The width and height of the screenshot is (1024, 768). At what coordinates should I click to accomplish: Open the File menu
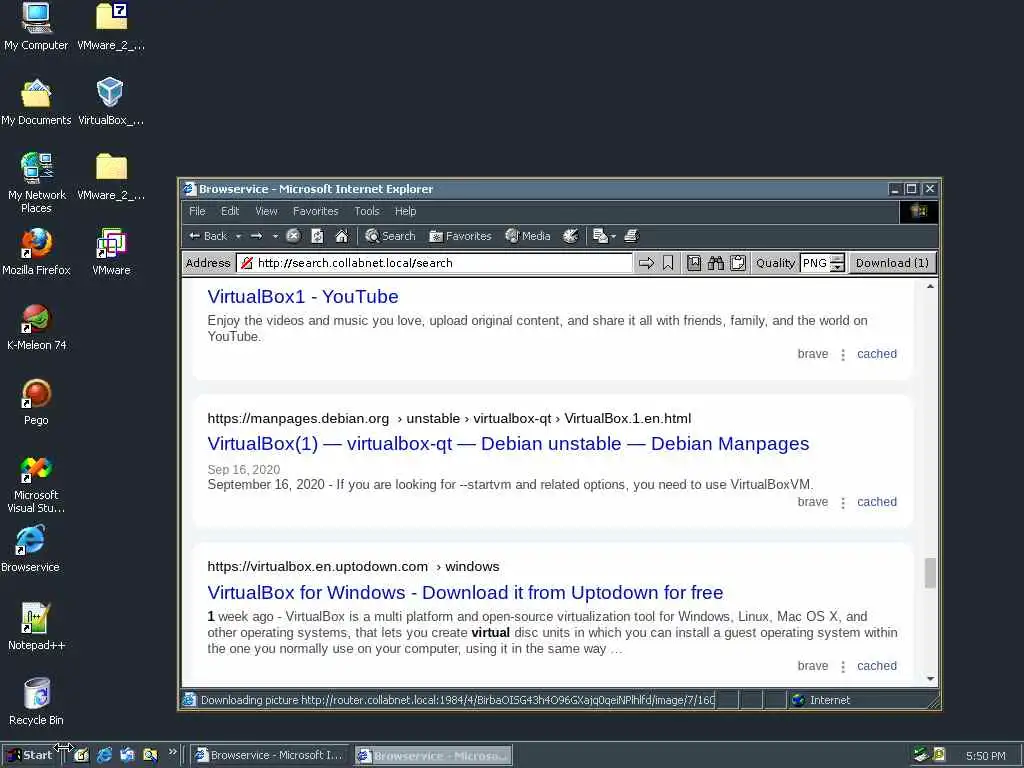(197, 211)
